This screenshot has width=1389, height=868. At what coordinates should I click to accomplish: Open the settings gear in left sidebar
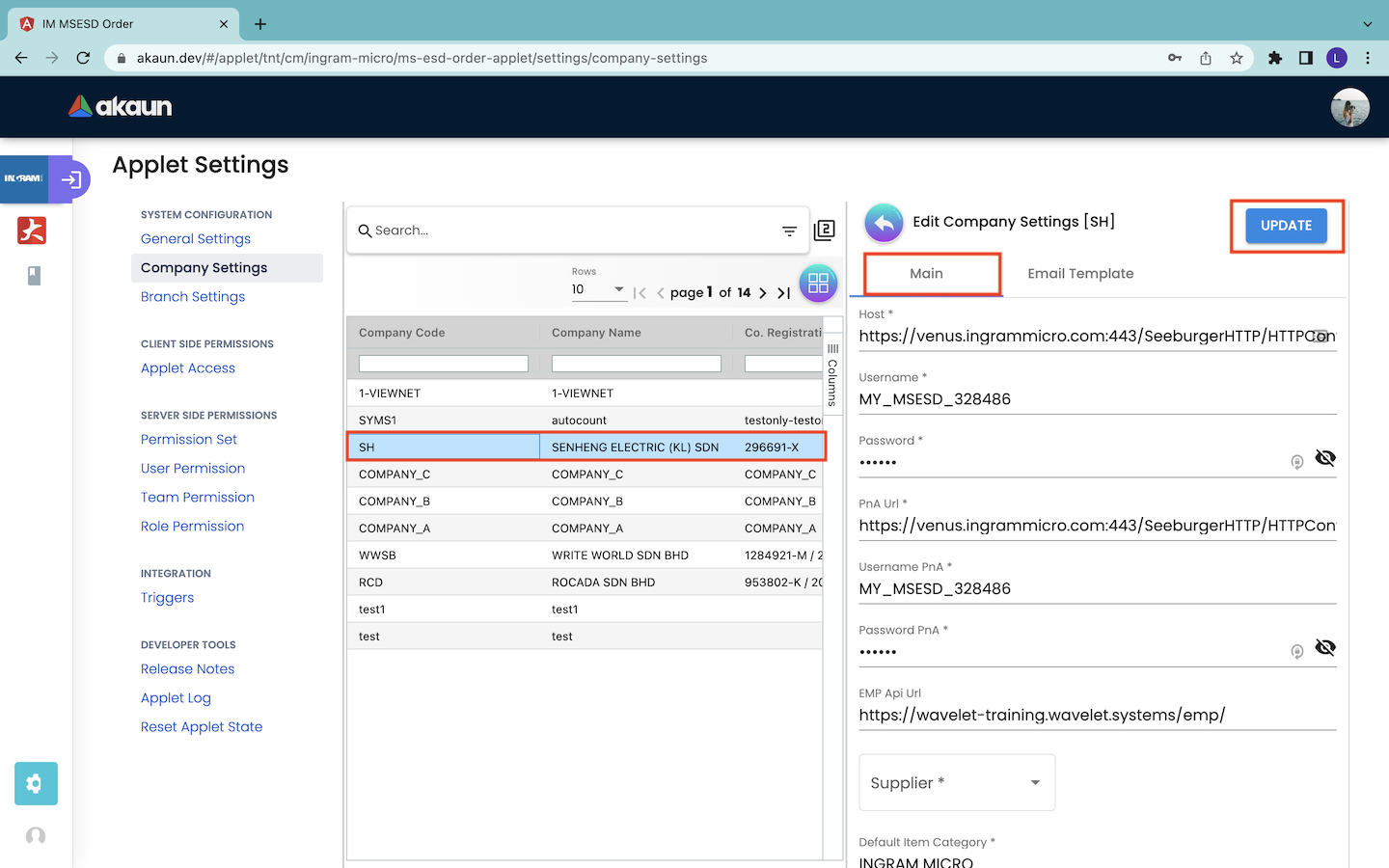click(36, 783)
